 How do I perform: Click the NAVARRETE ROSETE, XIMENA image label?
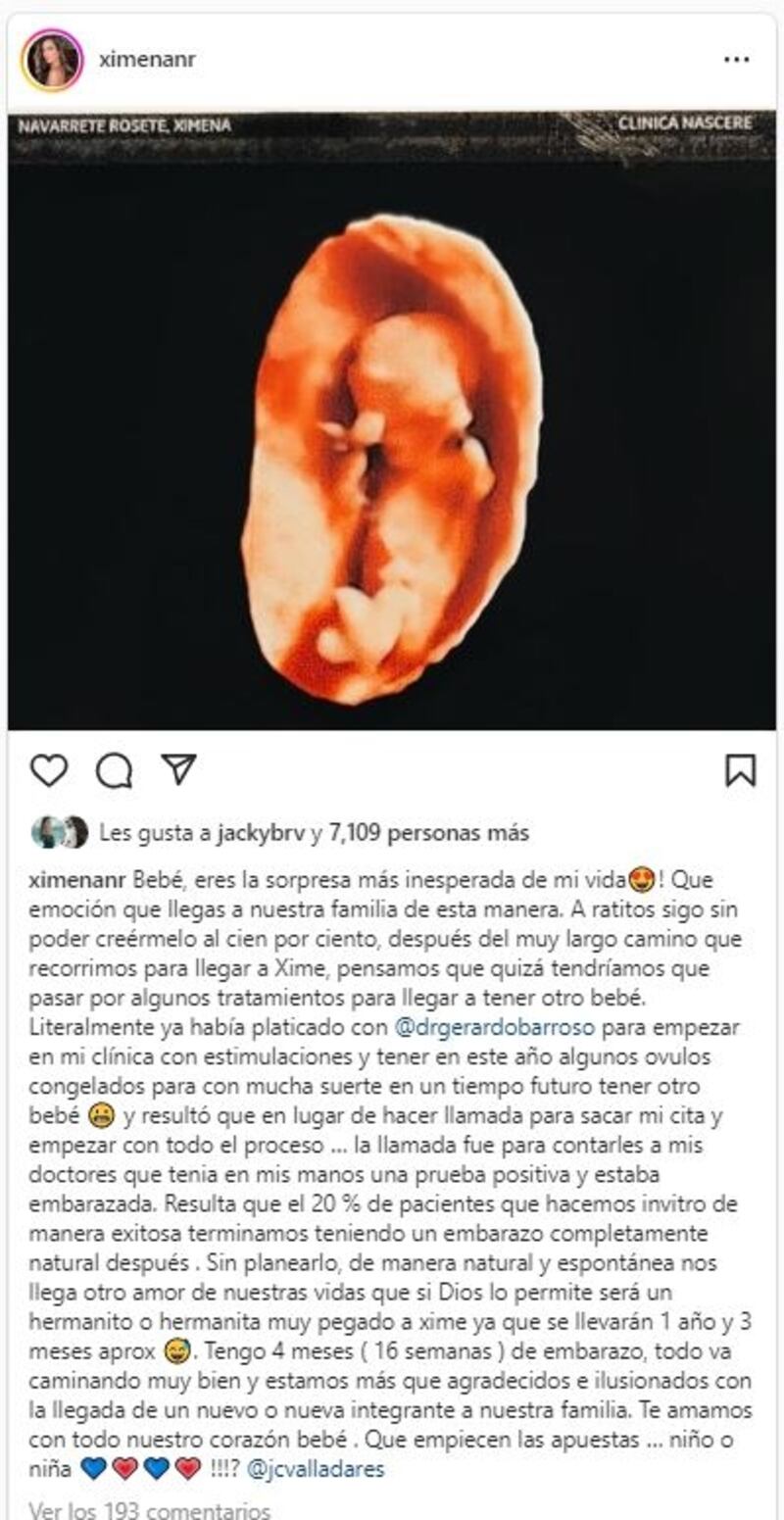click(124, 125)
